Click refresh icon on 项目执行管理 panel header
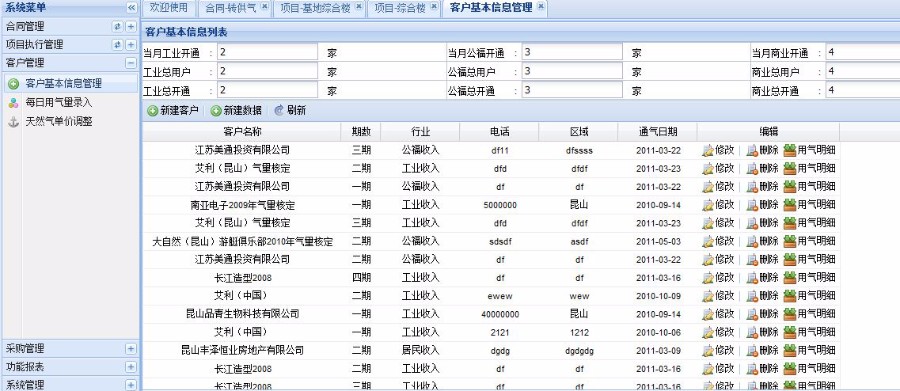 point(117,45)
